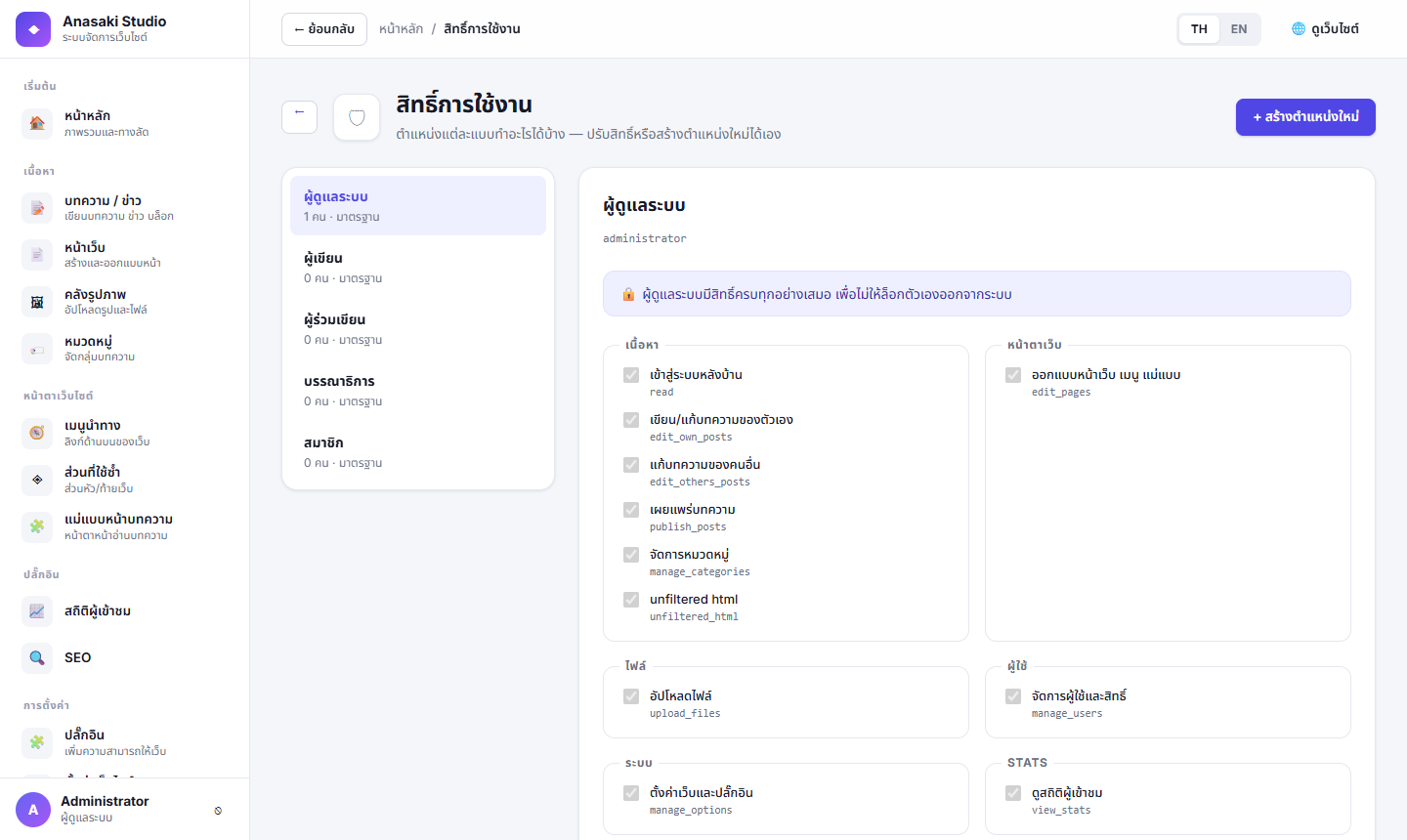Toggle the unfiltered_html checkbox
Viewport: 1407px width, 840px height.
631,600
